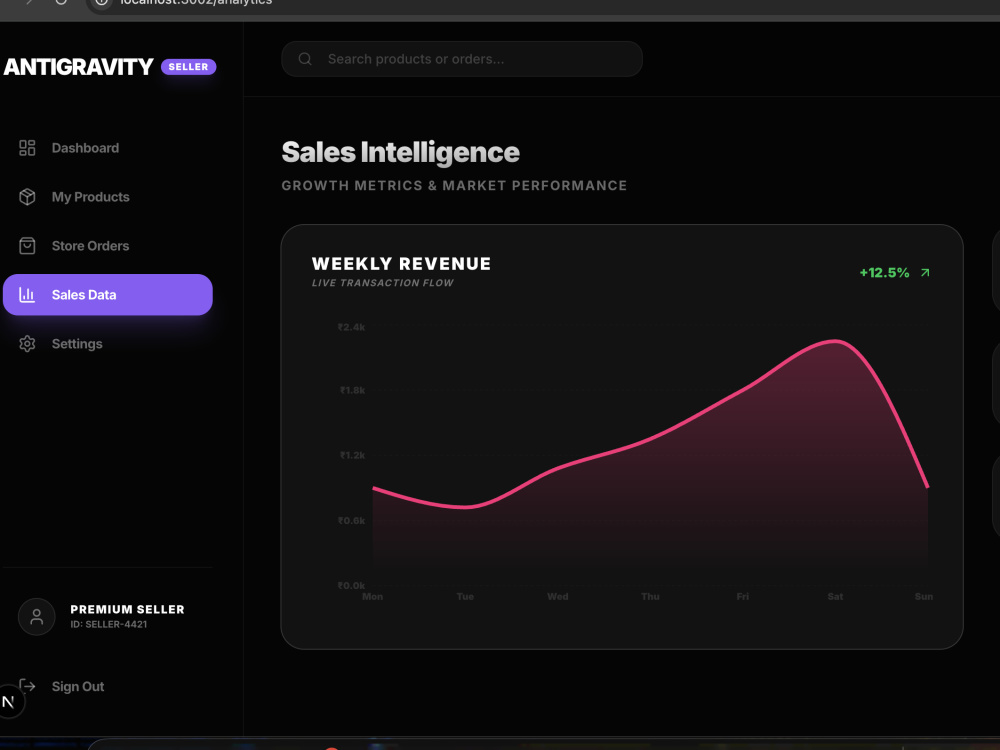1000x750 pixels.
Task: Click the ₹1.2k y-axis label
Action: pyautogui.click(x=352, y=455)
